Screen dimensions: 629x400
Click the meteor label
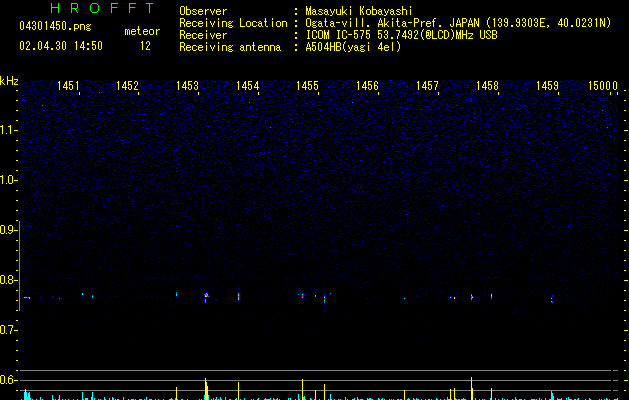[x=142, y=31]
